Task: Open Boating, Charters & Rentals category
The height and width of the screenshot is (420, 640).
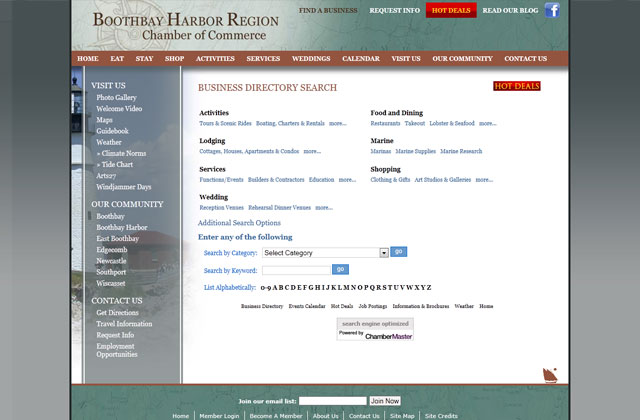Action: click(x=290, y=123)
